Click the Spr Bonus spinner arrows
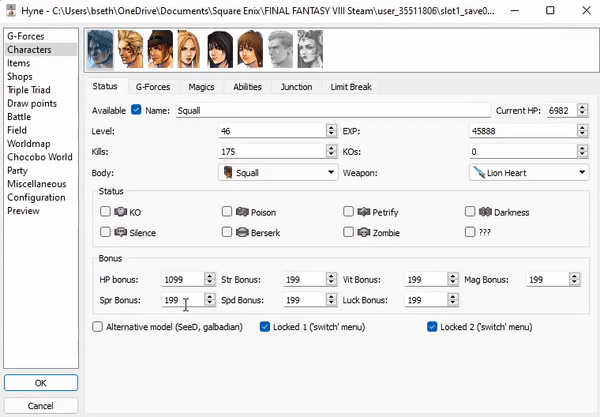Viewport: 600px width, 417px height. [x=210, y=299]
